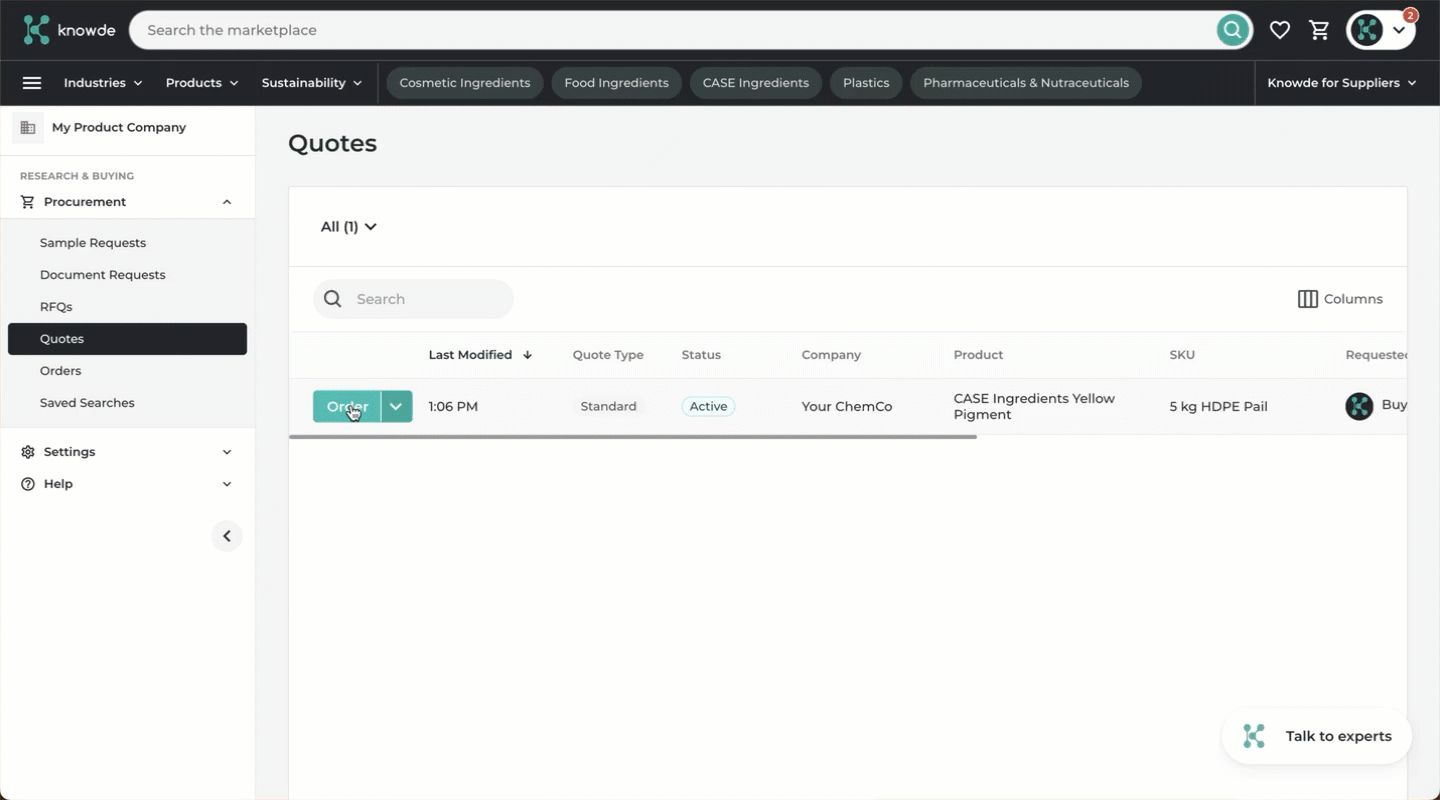This screenshot has width=1440, height=800.
Task: Click the Status column header
Action: pyautogui.click(x=701, y=355)
